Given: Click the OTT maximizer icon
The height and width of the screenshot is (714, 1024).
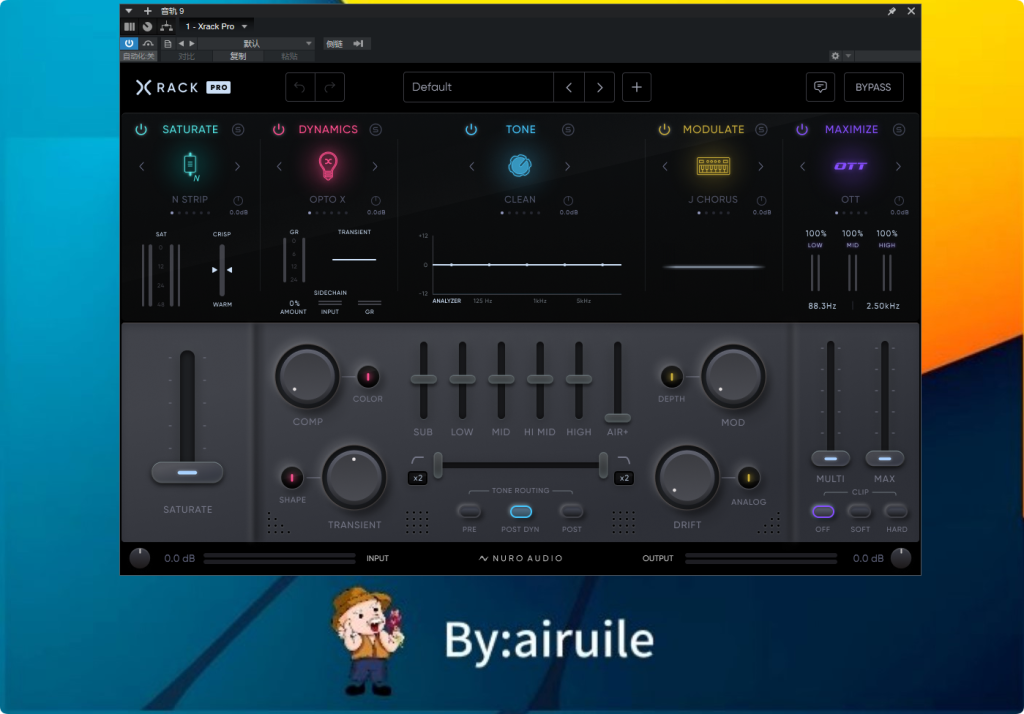Looking at the screenshot, I should coord(851,166).
